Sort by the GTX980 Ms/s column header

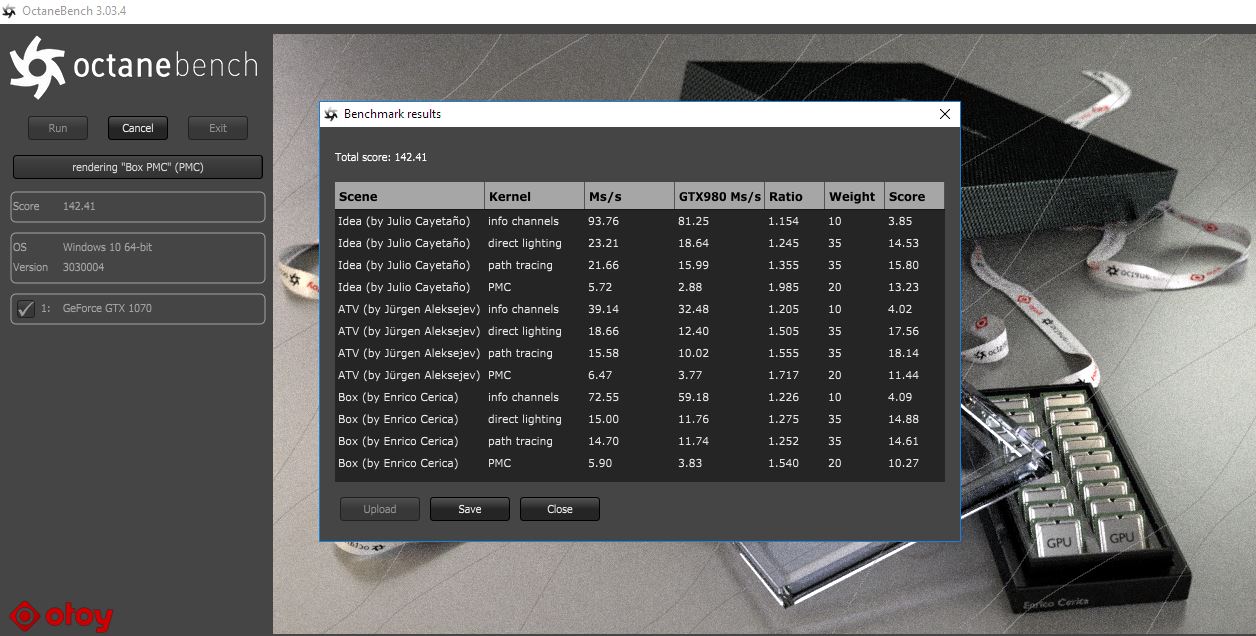coord(719,196)
